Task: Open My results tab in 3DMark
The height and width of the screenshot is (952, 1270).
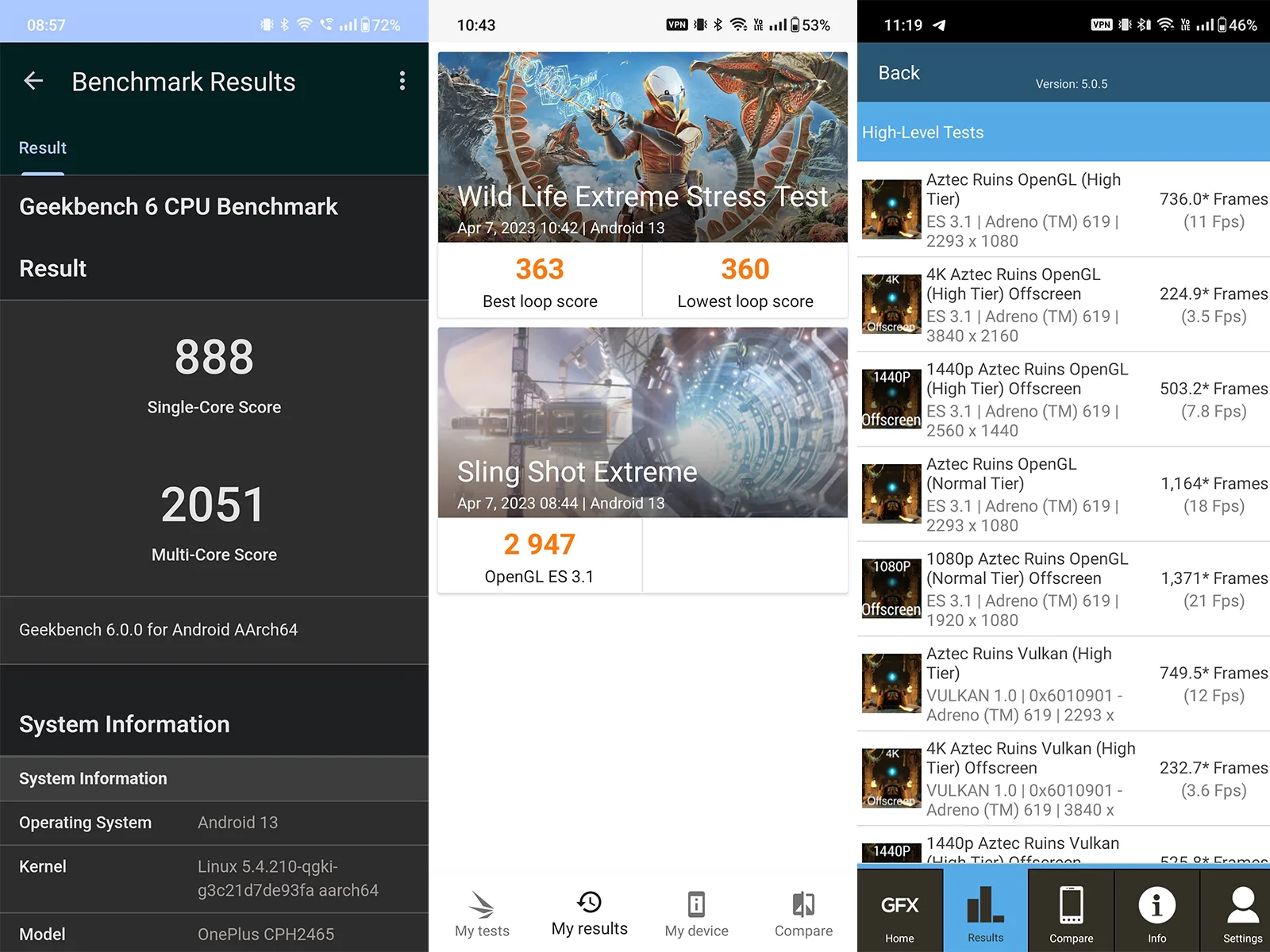Action: coord(590,914)
